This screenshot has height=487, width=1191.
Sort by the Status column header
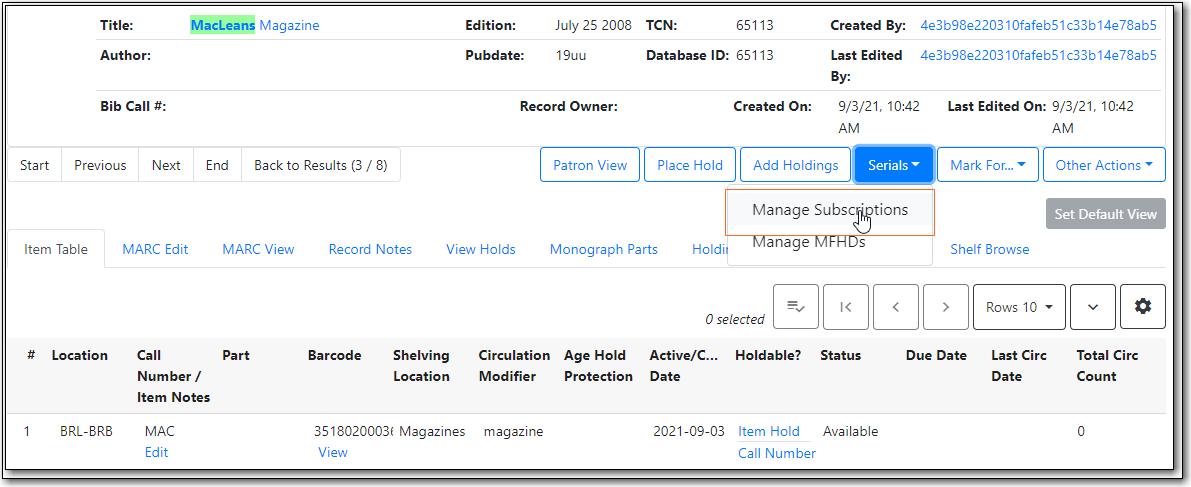[841, 356]
